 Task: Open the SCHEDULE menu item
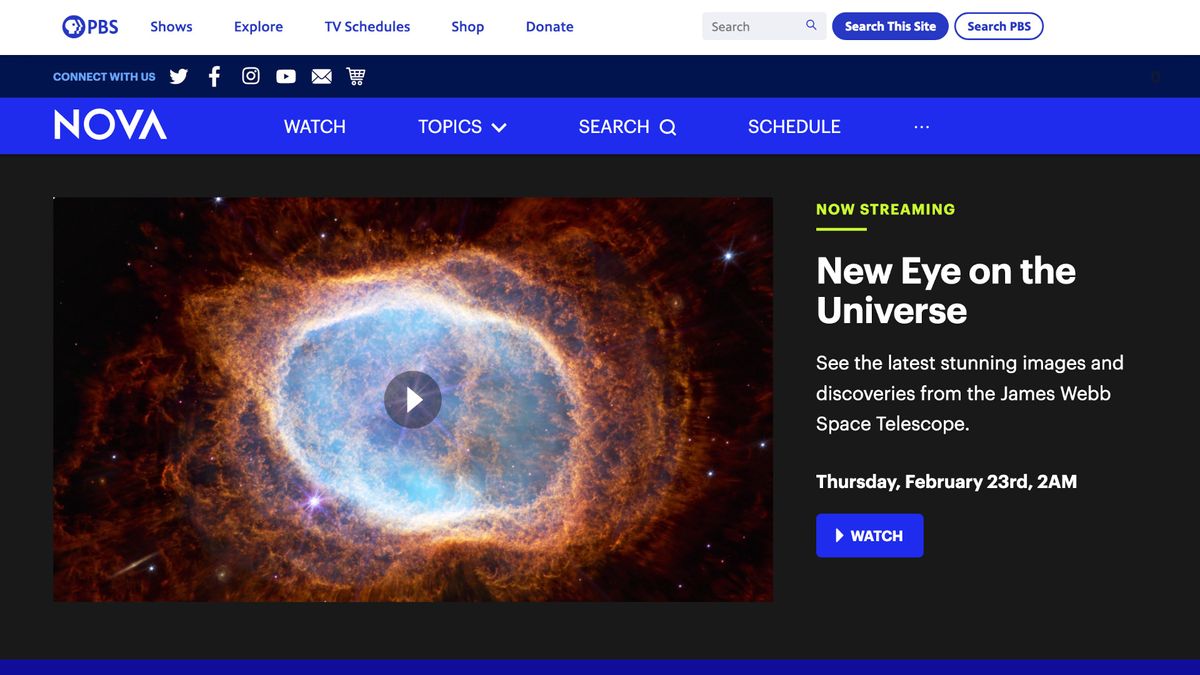coord(793,126)
